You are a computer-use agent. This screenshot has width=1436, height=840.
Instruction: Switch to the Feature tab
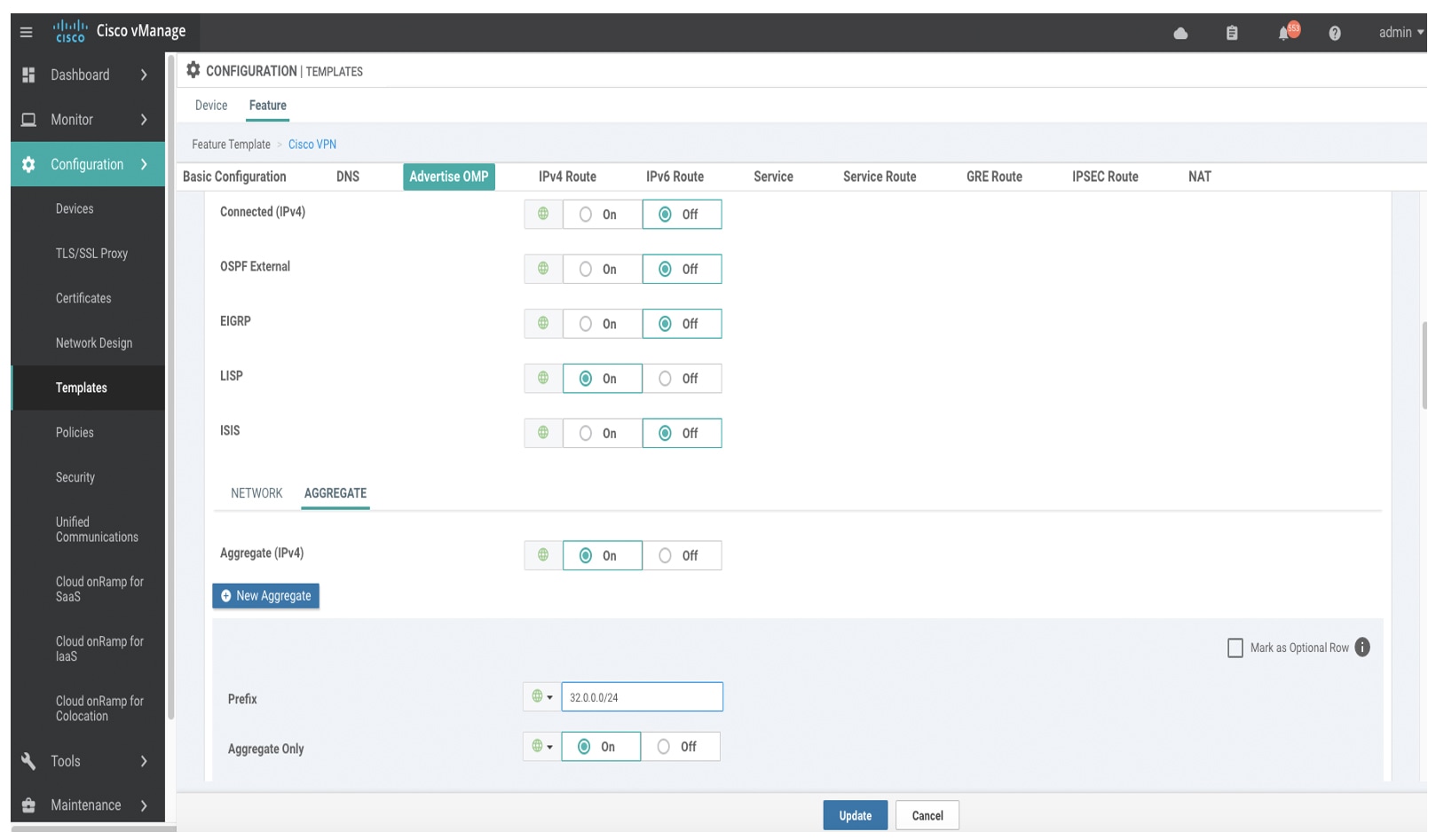pyautogui.click(x=268, y=105)
